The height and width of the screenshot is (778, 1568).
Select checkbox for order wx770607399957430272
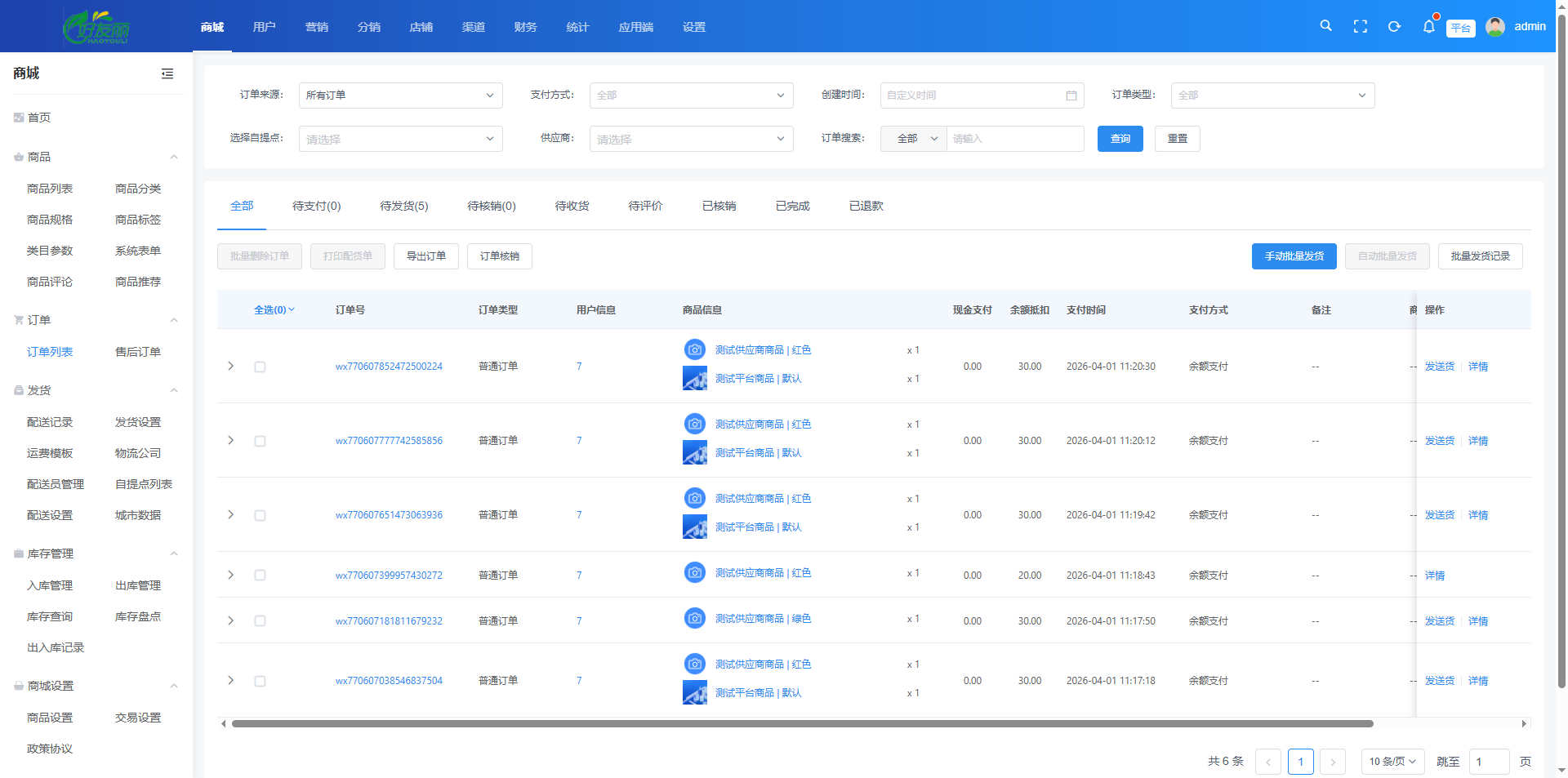coord(260,576)
